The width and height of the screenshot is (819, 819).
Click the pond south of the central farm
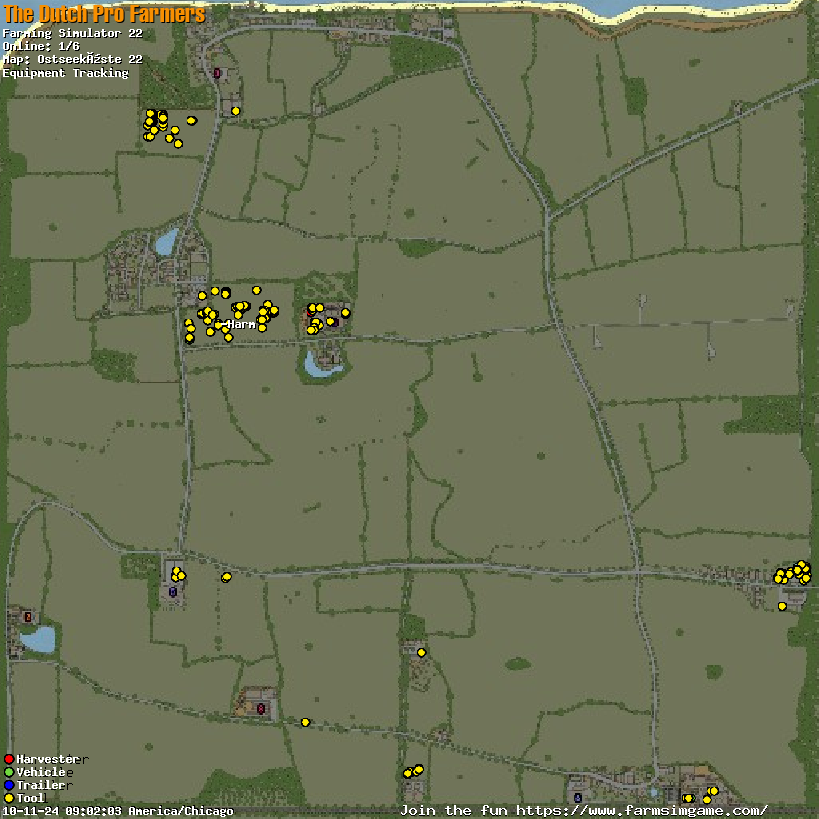[322, 364]
